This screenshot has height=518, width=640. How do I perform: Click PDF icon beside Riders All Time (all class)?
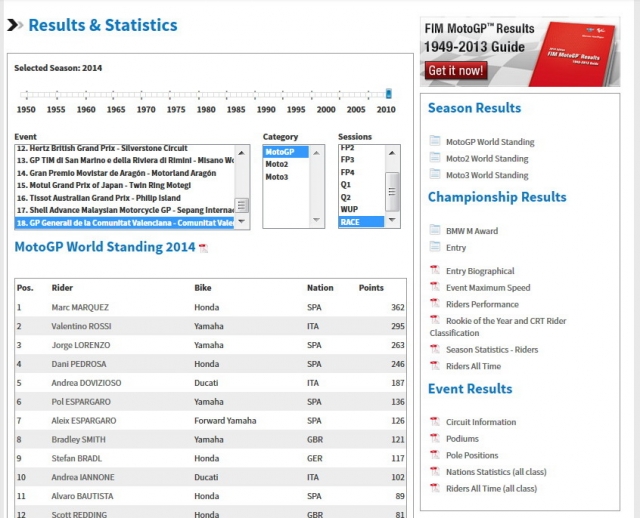[435, 488]
